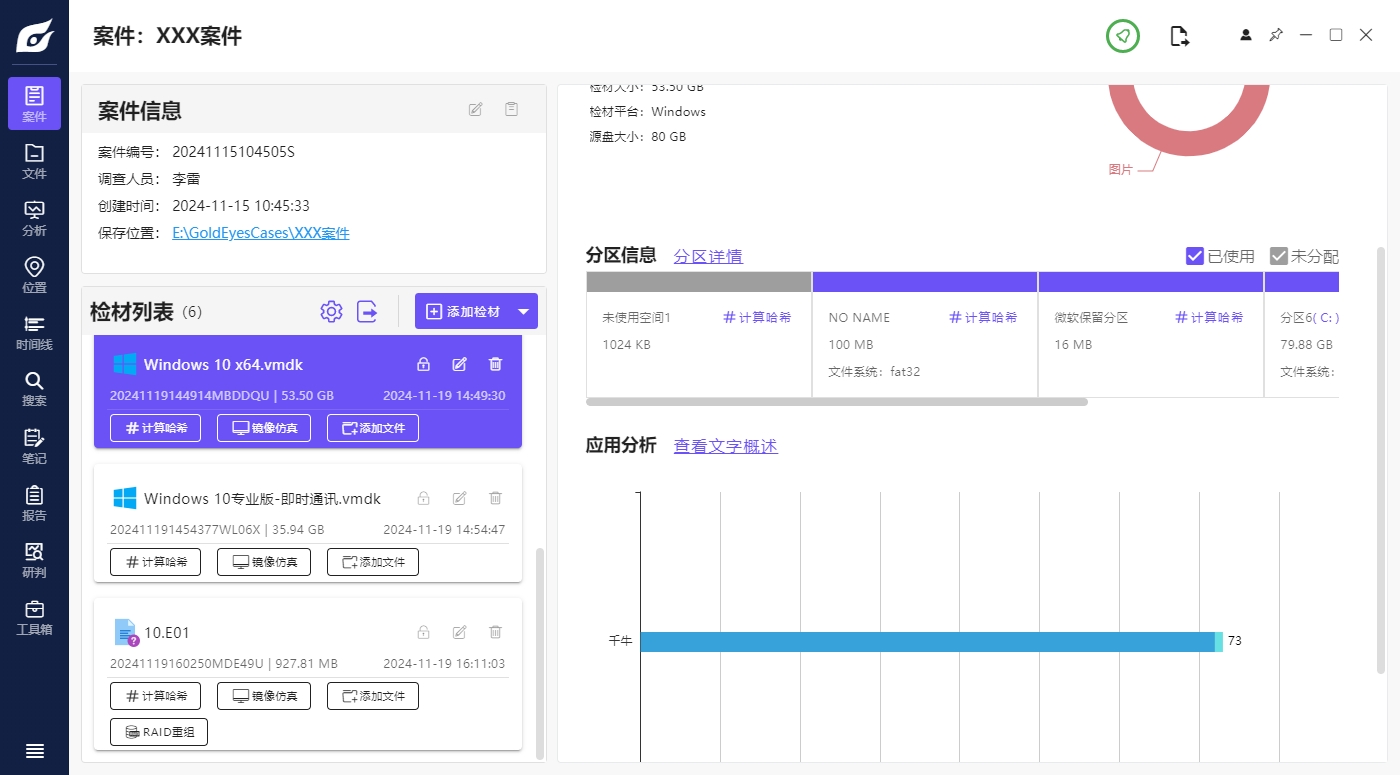Open the case folder path E:\GoldEyesCases\XXX案件

point(260,232)
